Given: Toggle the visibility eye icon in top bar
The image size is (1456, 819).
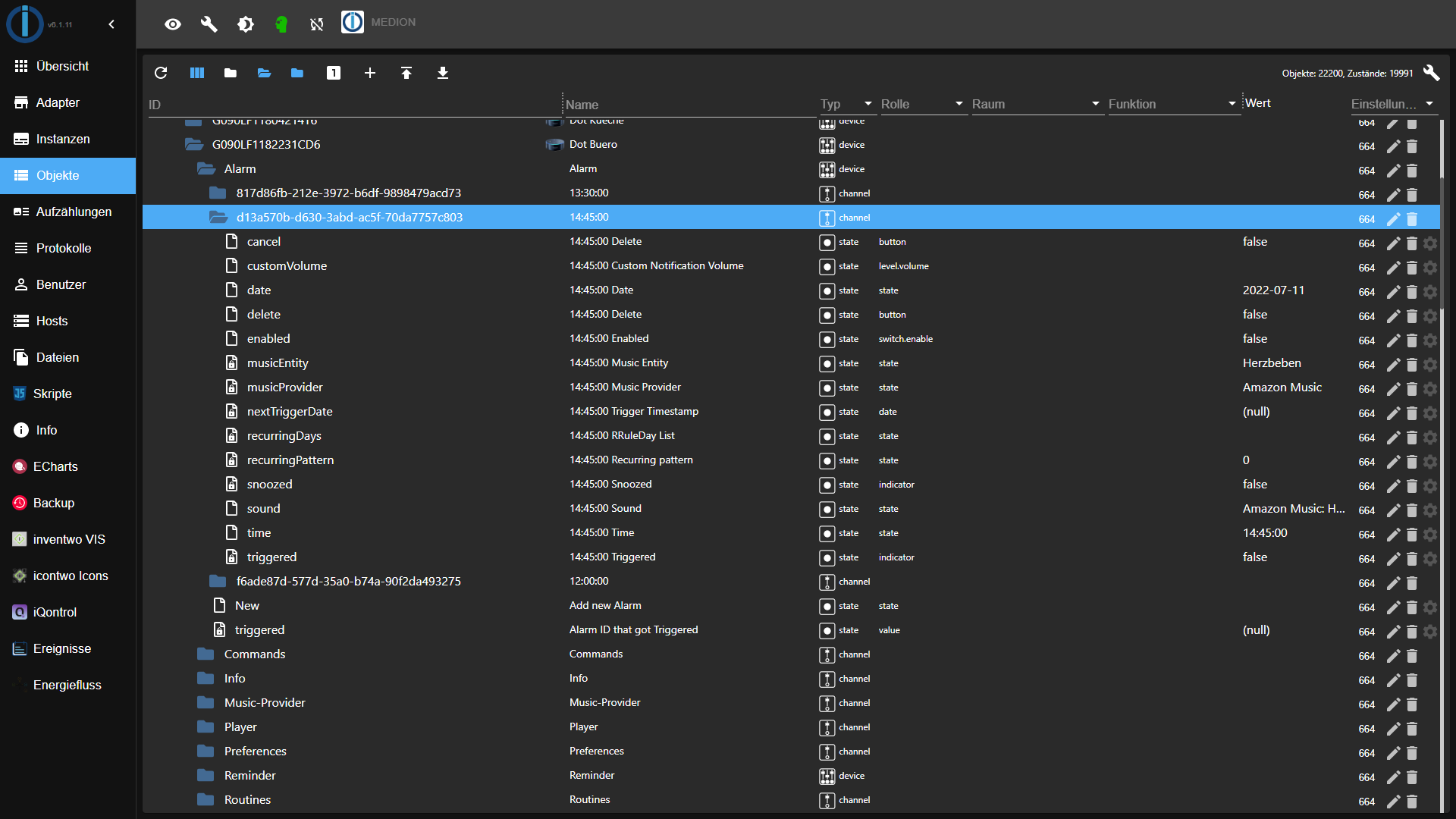Looking at the screenshot, I should [x=173, y=24].
